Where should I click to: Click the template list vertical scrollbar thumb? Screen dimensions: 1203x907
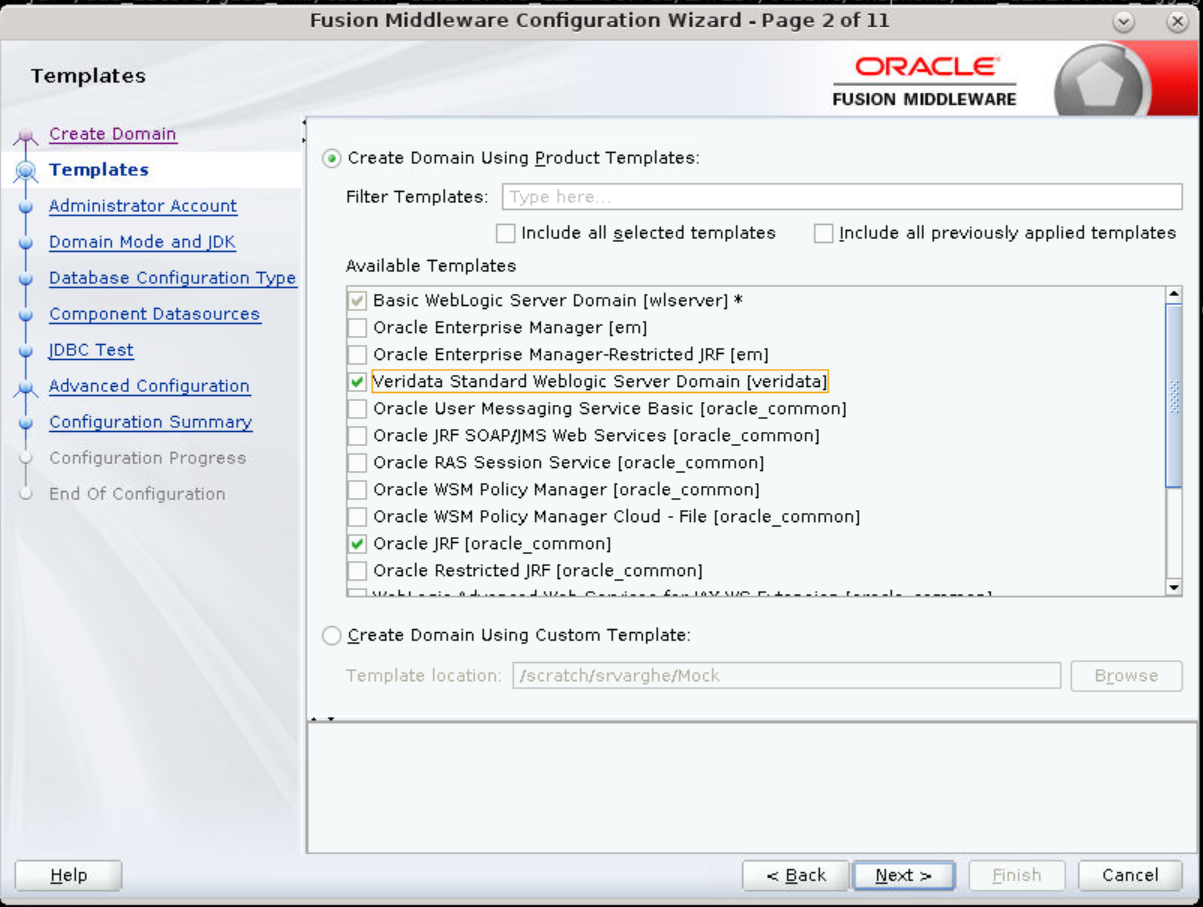pyautogui.click(x=1174, y=396)
